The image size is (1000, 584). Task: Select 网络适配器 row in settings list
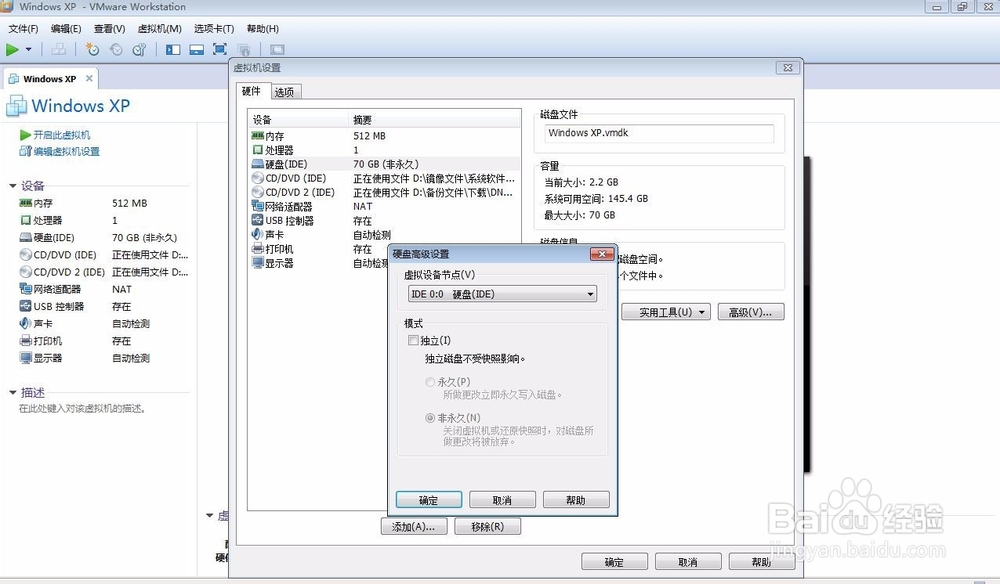[385, 206]
